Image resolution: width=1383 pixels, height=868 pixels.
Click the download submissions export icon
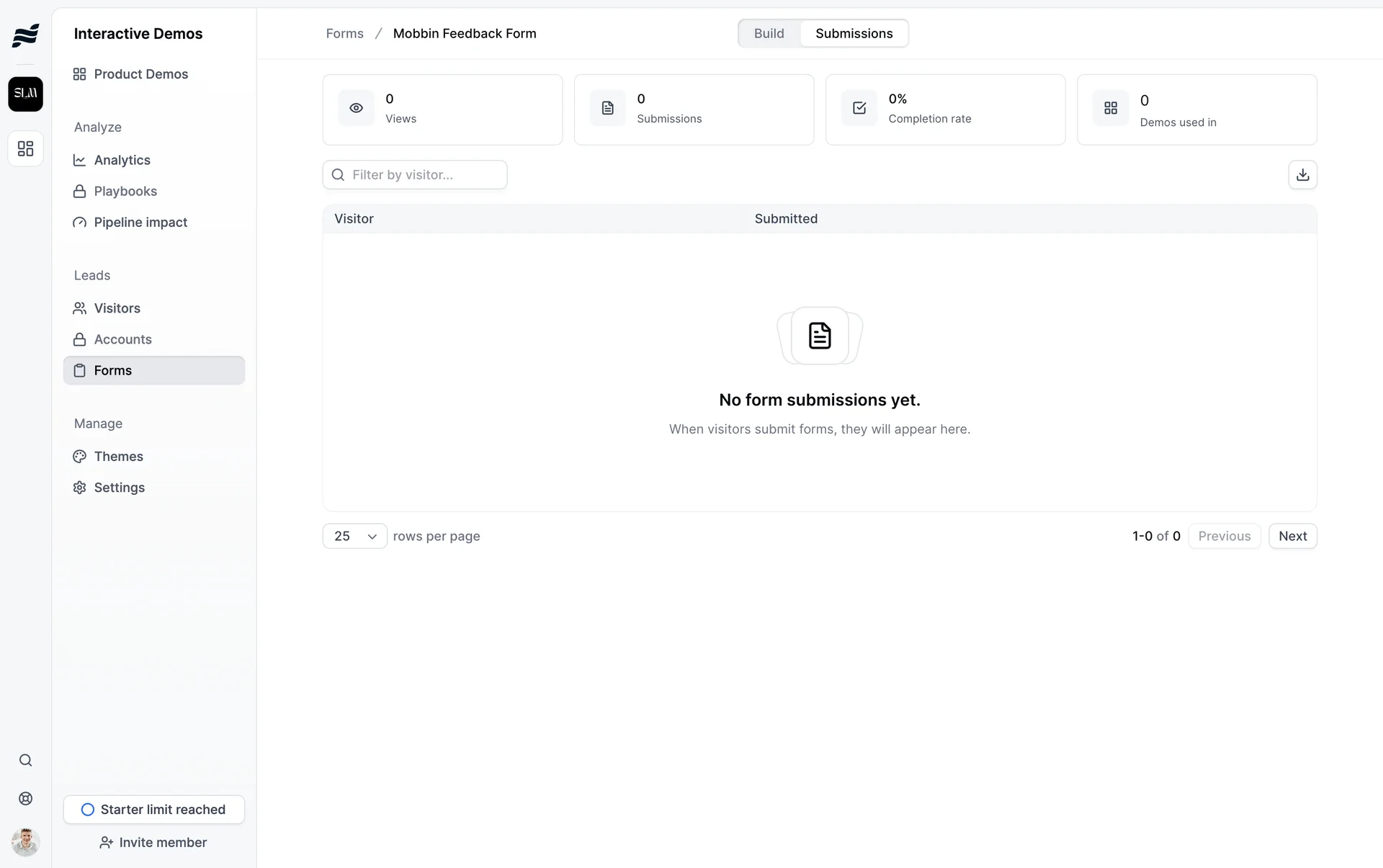pos(1302,175)
